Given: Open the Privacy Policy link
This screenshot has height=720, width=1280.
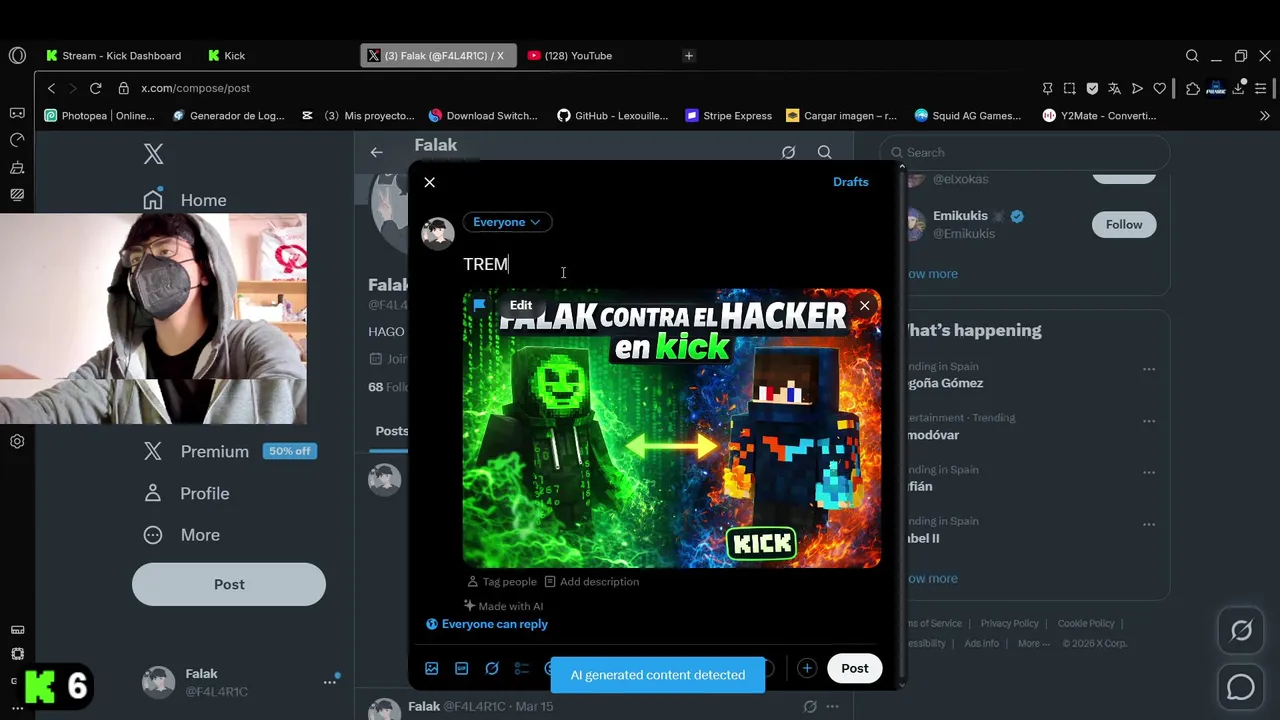Looking at the screenshot, I should (x=1009, y=624).
